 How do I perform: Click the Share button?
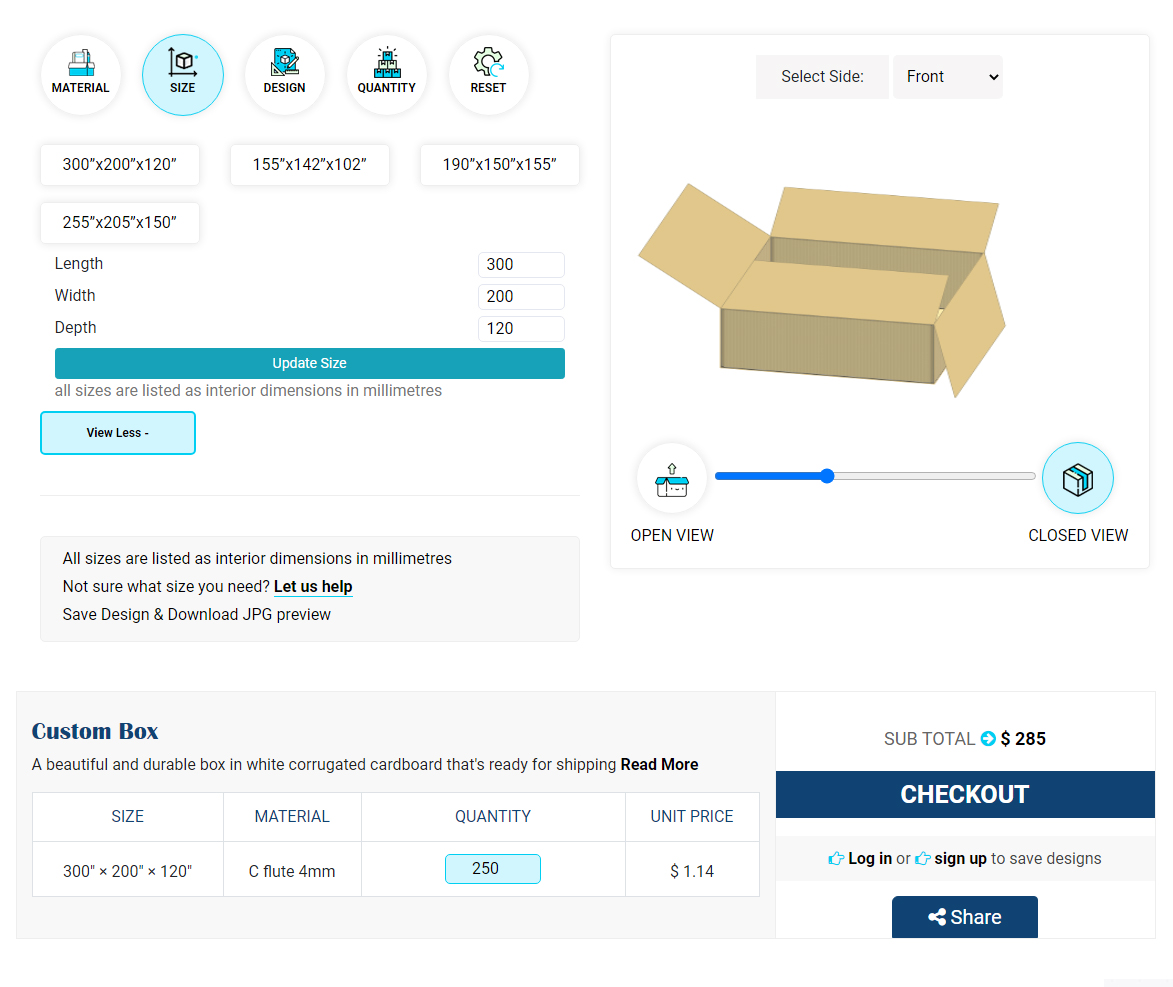[964, 917]
